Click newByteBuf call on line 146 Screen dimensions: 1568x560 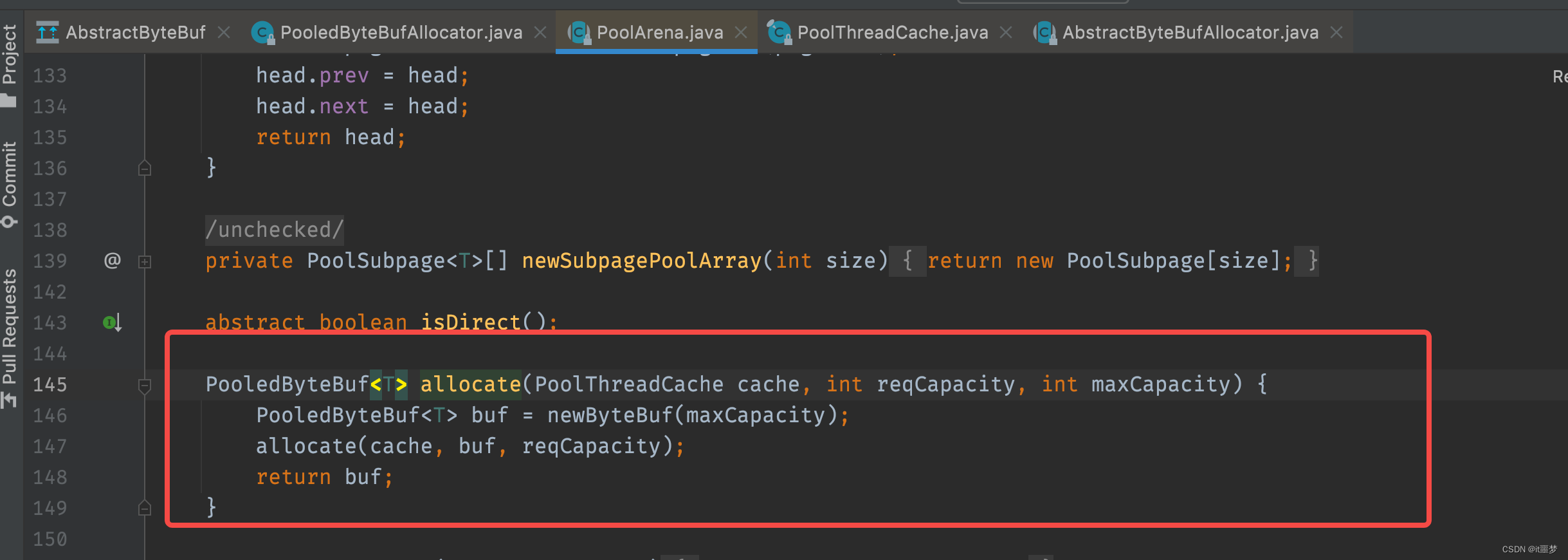[x=610, y=415]
